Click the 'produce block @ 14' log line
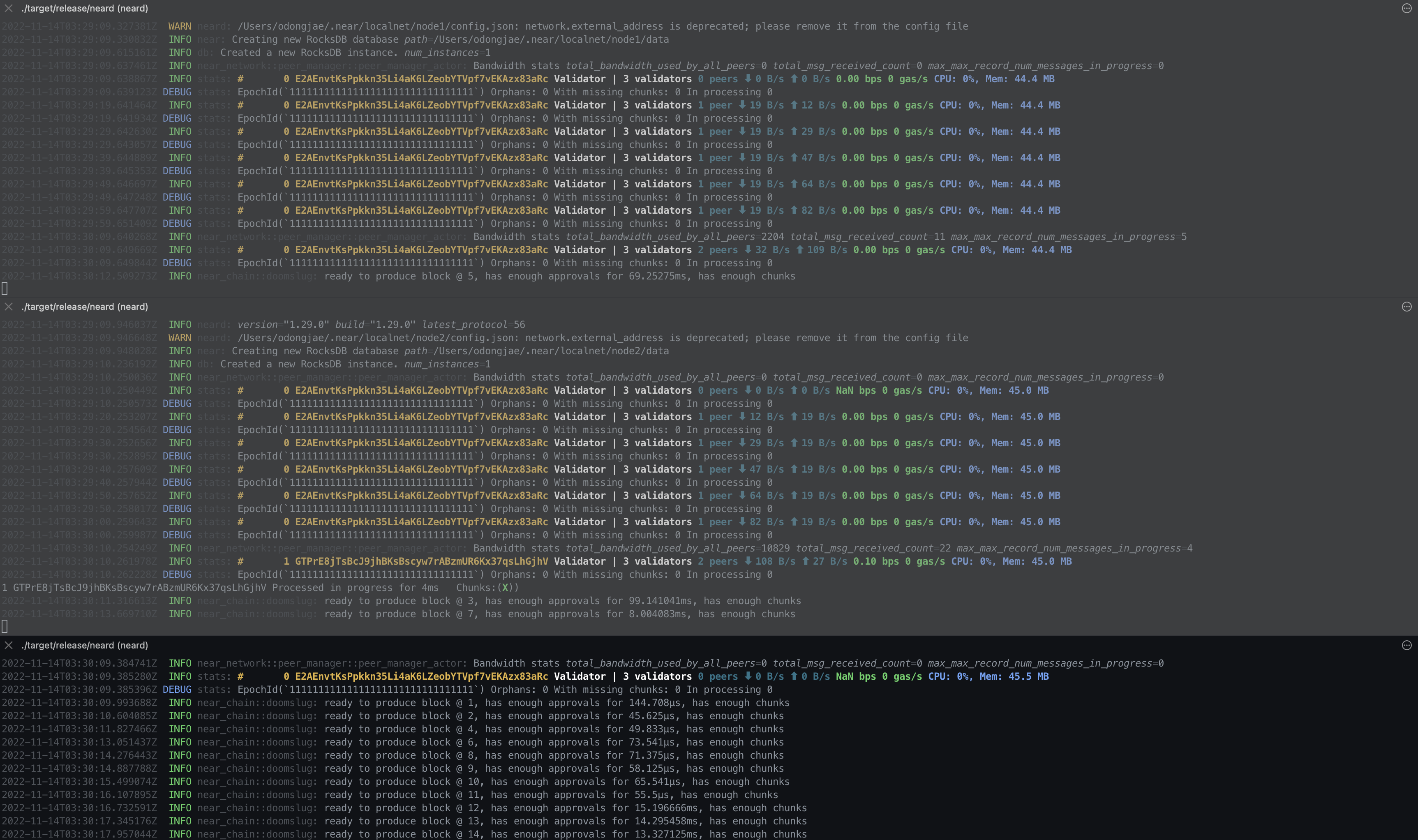This screenshot has height=840, width=1418. (x=565, y=834)
